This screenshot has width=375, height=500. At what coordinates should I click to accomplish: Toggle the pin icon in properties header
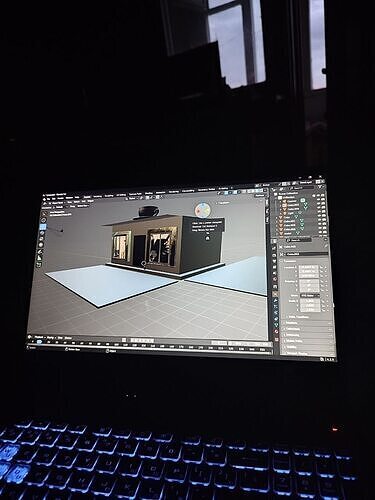pyautogui.click(x=326, y=246)
